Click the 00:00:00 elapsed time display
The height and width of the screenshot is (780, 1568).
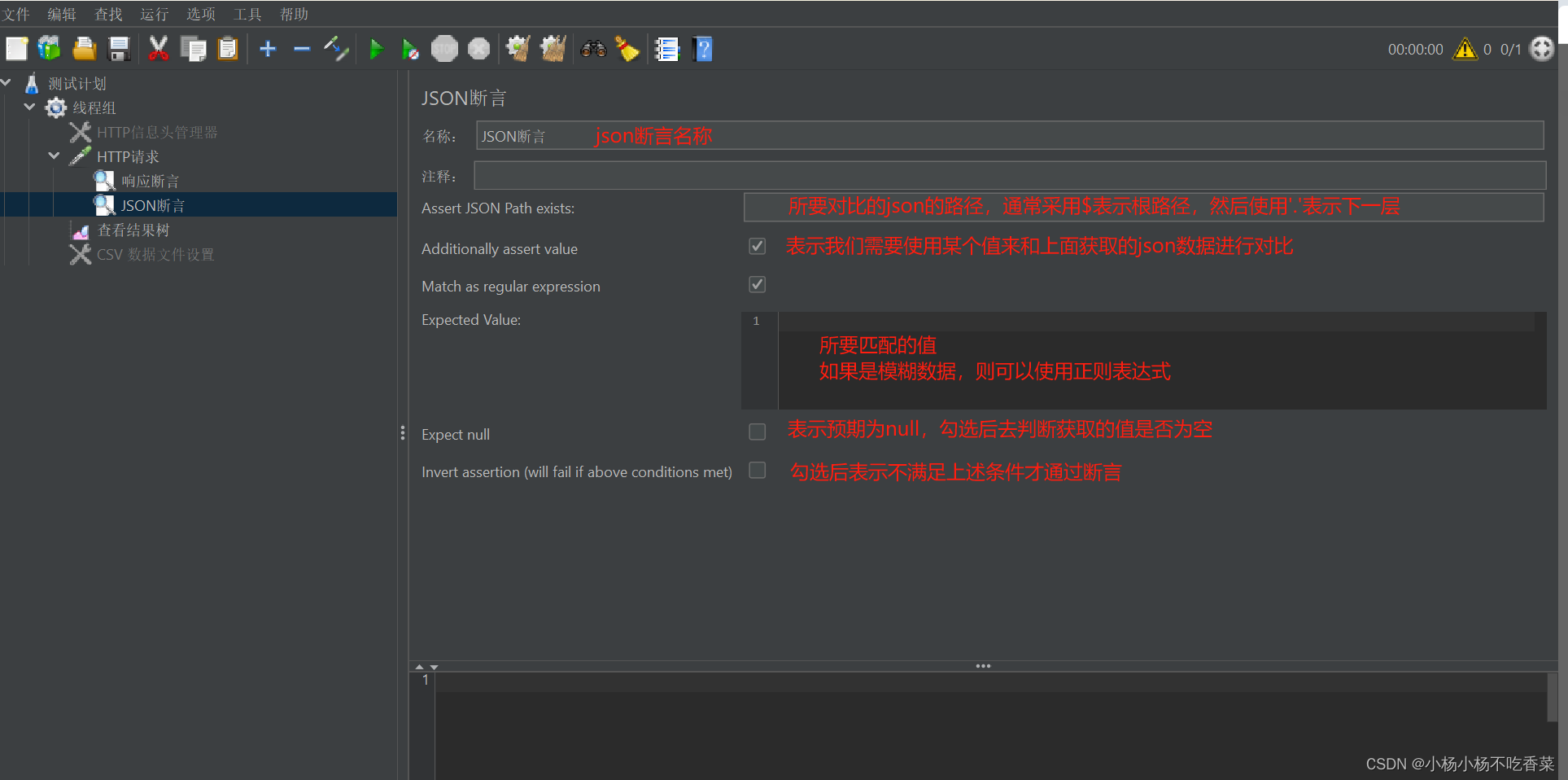coord(1416,50)
